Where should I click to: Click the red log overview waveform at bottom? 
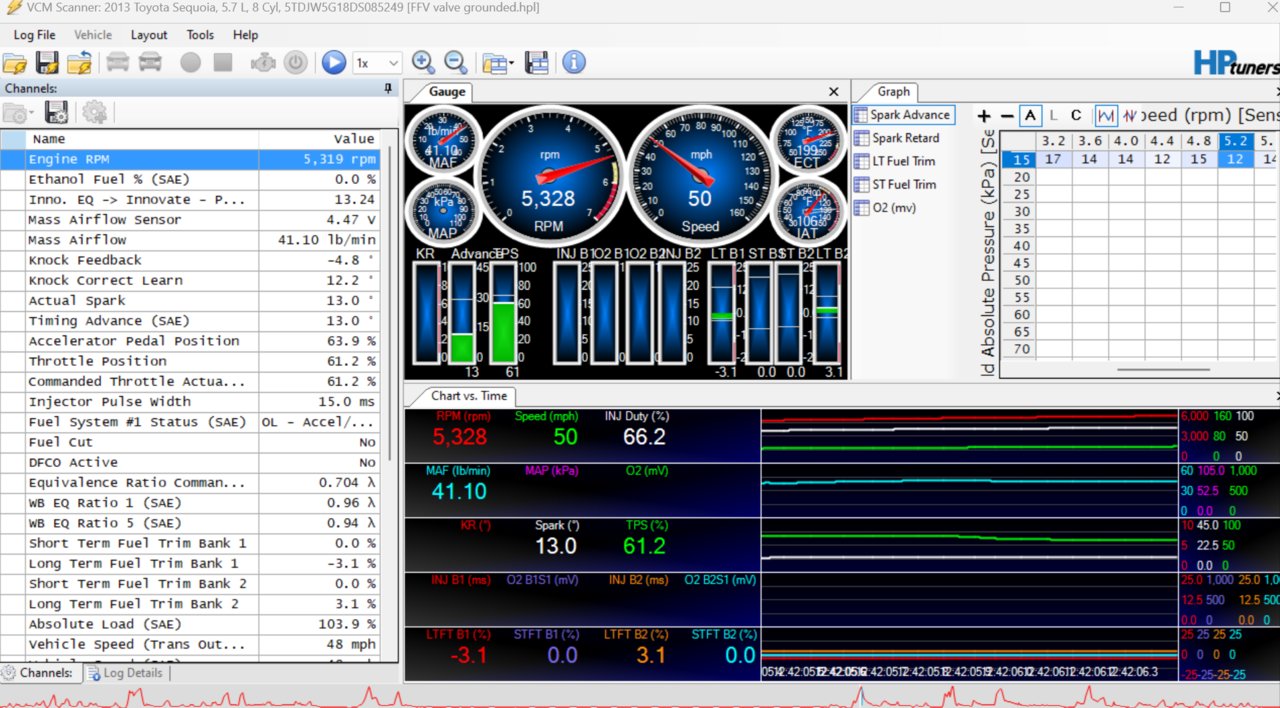tap(640, 695)
